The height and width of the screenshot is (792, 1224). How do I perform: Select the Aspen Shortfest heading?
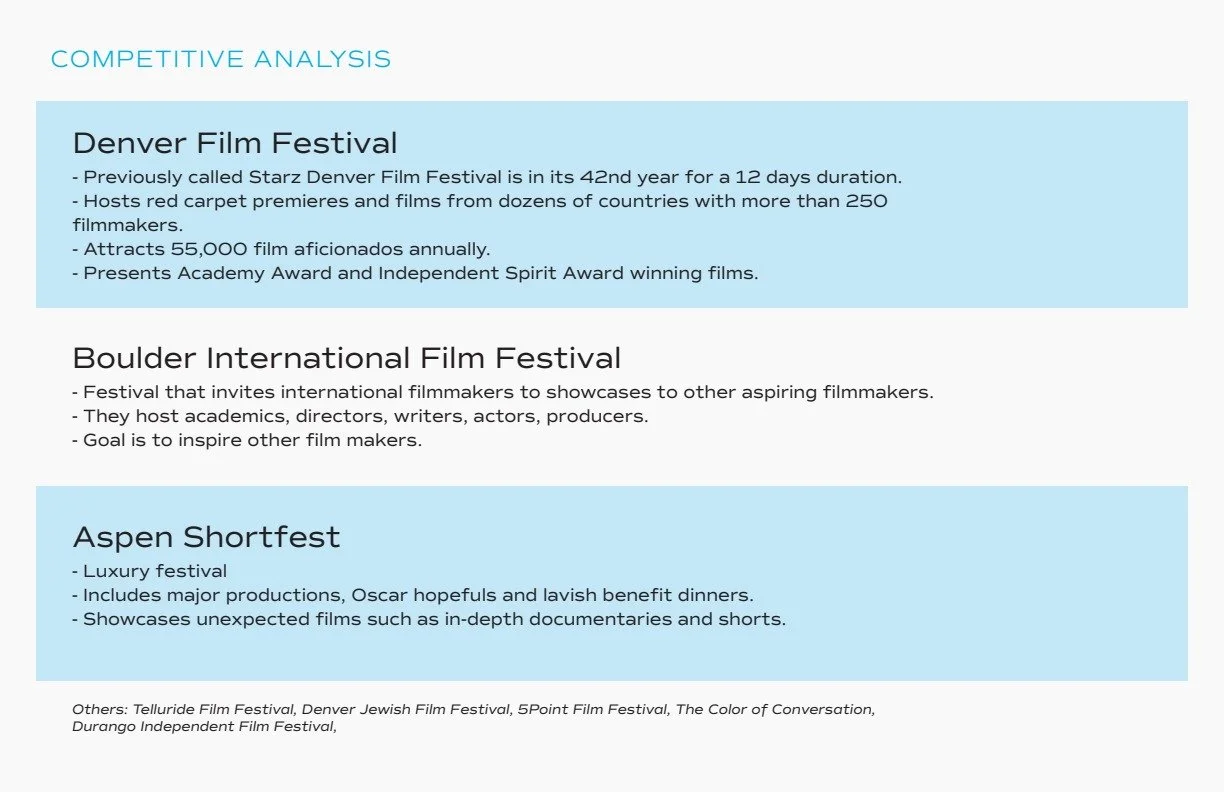[x=206, y=537]
